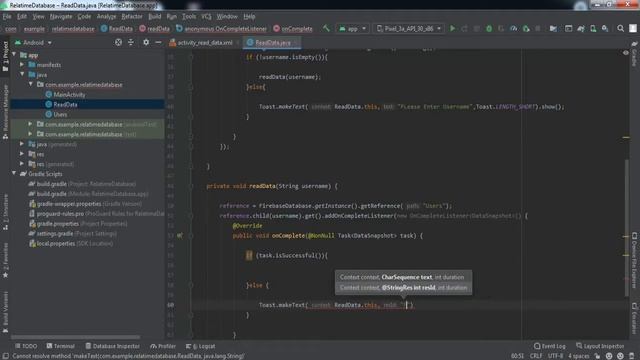
Task: Open the app run configuration dropdown
Action: pos(352,29)
